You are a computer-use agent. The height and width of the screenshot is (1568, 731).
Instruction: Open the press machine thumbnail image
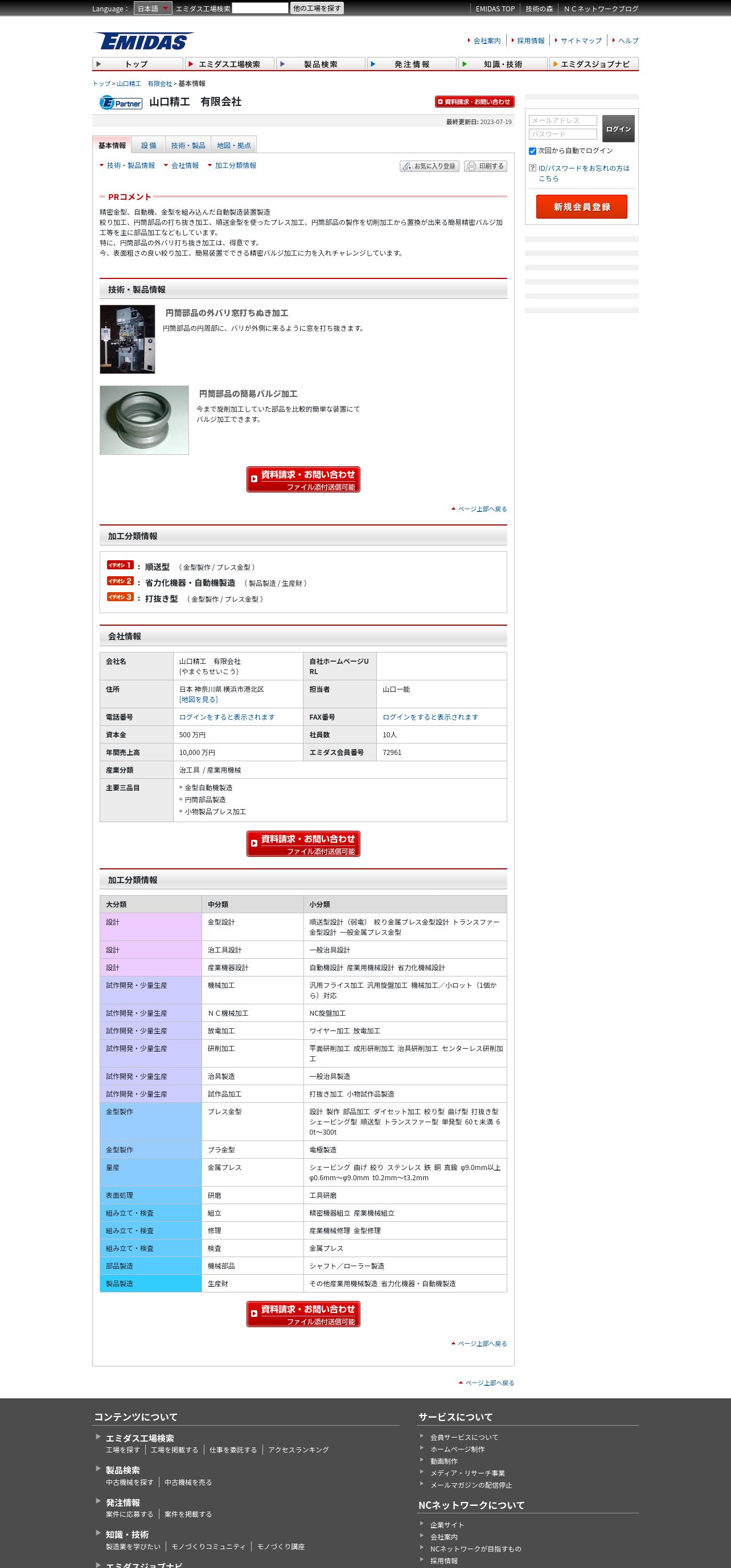coord(128,340)
